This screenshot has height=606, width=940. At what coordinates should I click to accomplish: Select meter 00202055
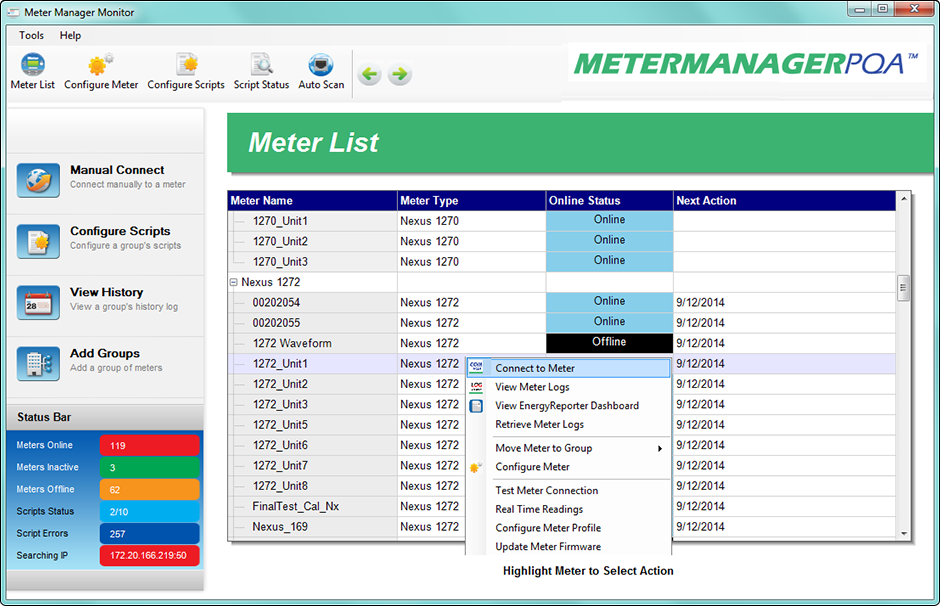click(562, 323)
